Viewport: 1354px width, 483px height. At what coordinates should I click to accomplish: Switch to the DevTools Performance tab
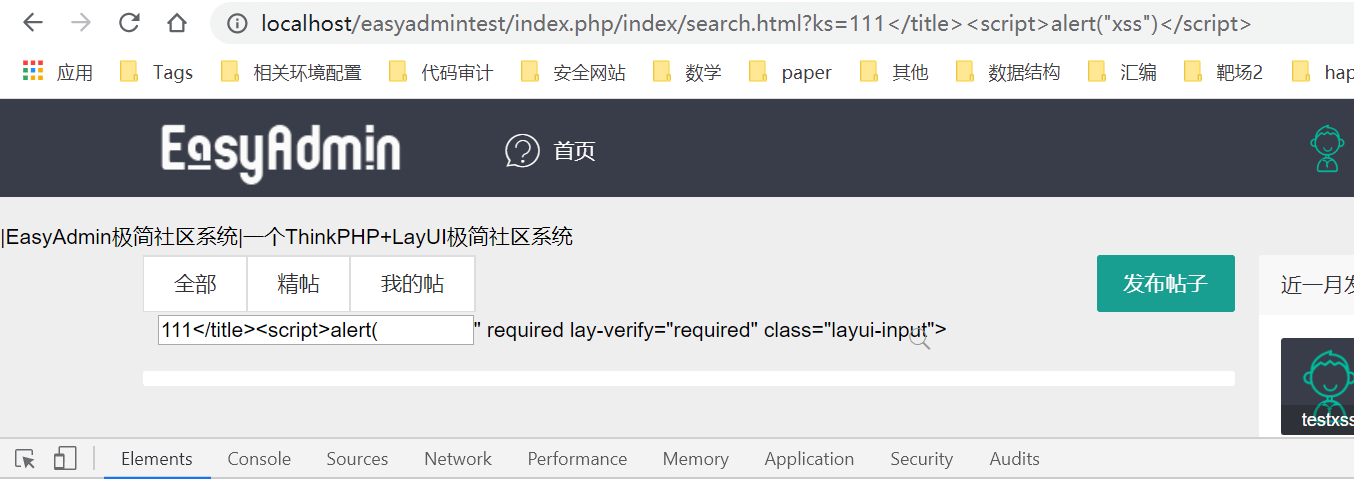[577, 459]
